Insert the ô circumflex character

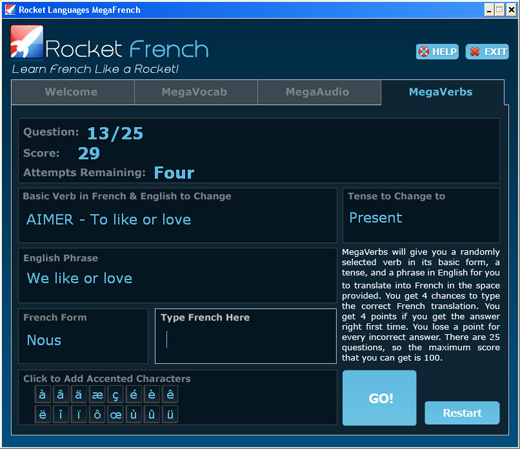point(97,414)
